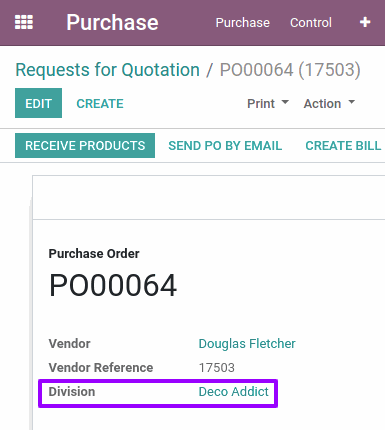
Task: Open the Deco Addict division link
Action: (x=233, y=392)
